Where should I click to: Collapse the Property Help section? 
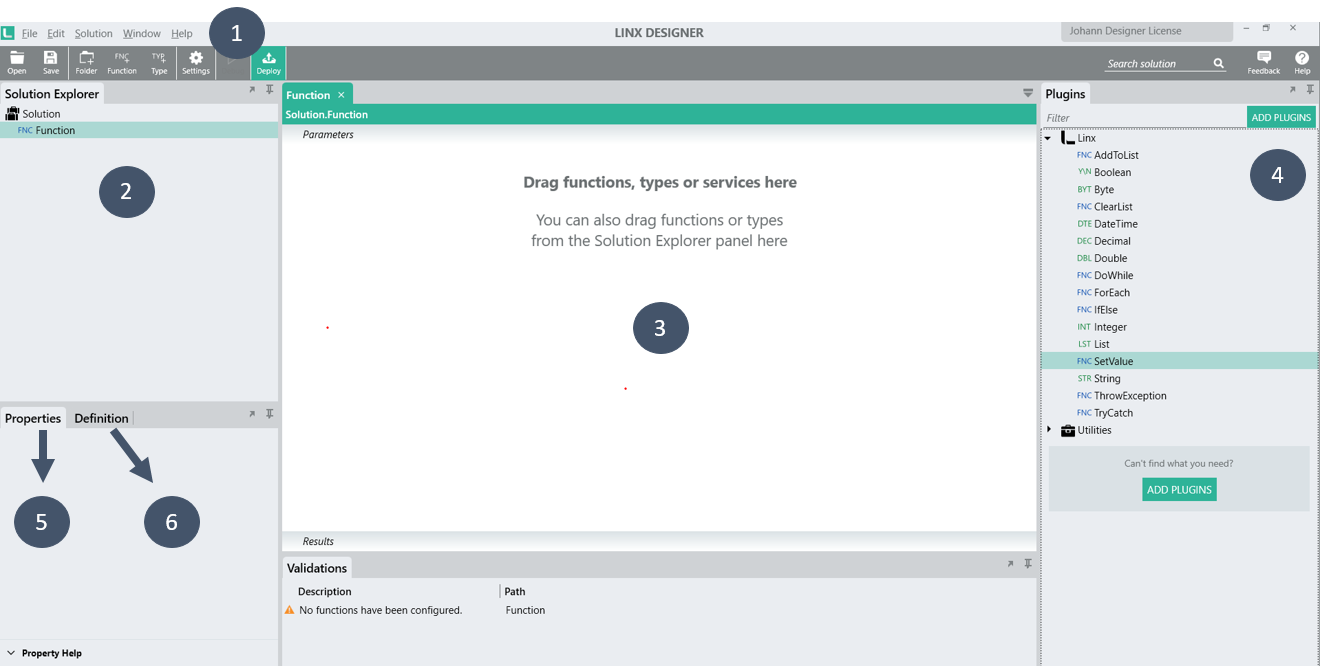(10, 653)
